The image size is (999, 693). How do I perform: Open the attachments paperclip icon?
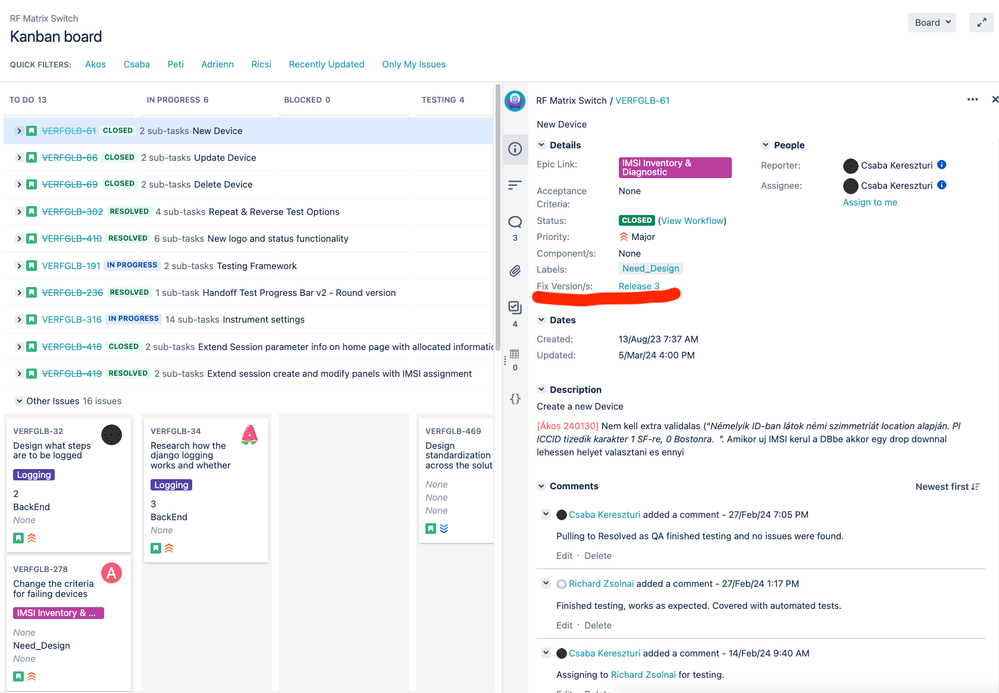click(515, 271)
